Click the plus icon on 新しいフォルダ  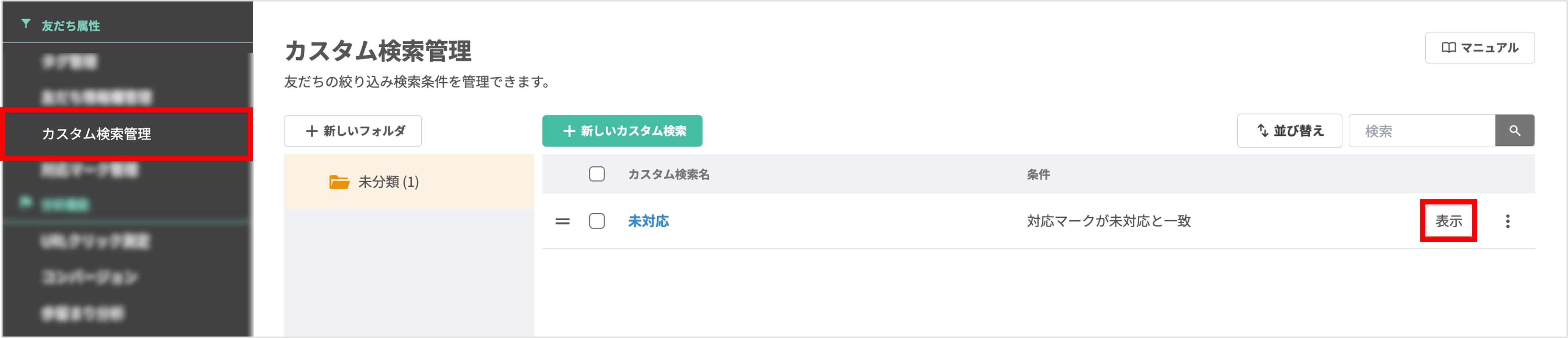click(312, 130)
